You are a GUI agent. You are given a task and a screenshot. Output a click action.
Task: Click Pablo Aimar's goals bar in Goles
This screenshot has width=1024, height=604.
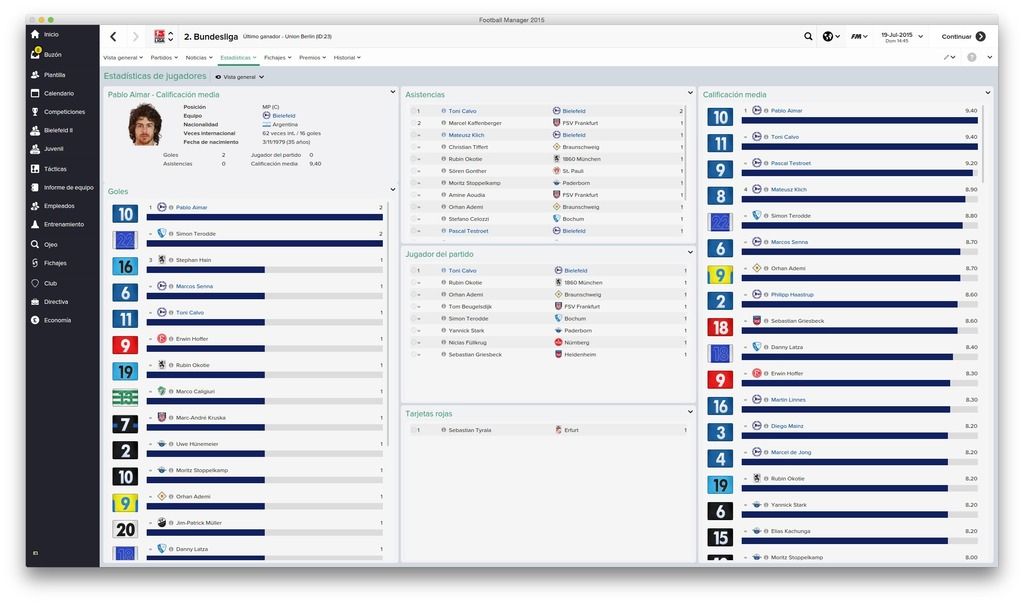tap(264, 217)
